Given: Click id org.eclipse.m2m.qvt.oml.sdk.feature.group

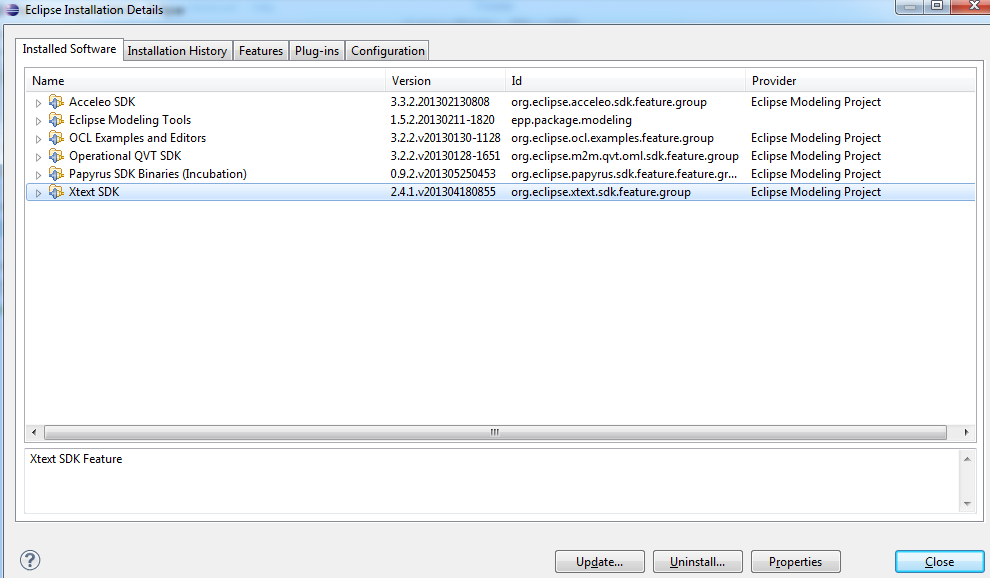Looking at the screenshot, I should tap(625, 156).
